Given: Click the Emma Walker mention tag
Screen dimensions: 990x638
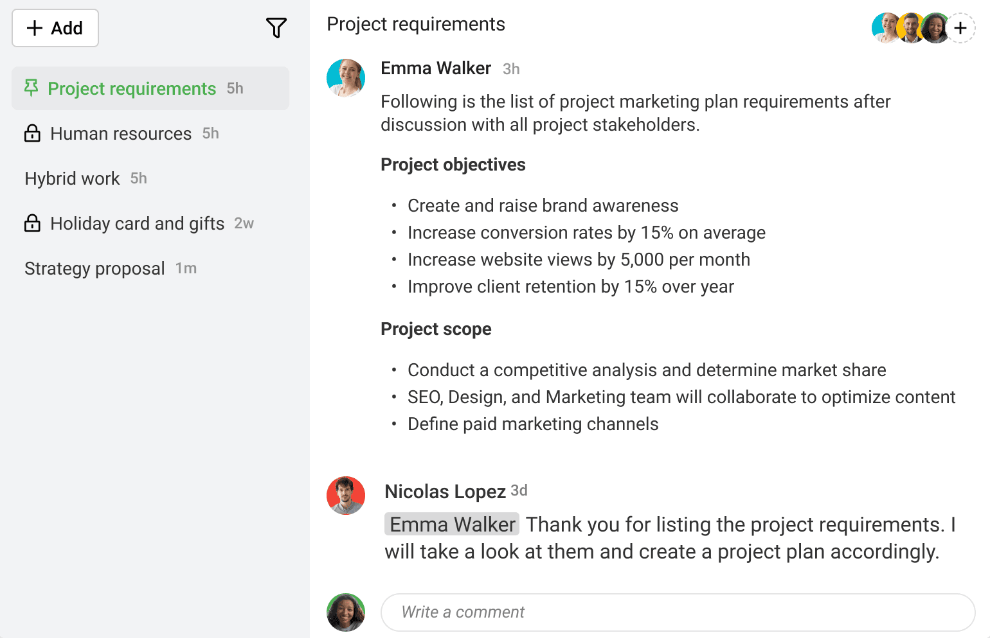Looking at the screenshot, I should pyautogui.click(x=451, y=524).
